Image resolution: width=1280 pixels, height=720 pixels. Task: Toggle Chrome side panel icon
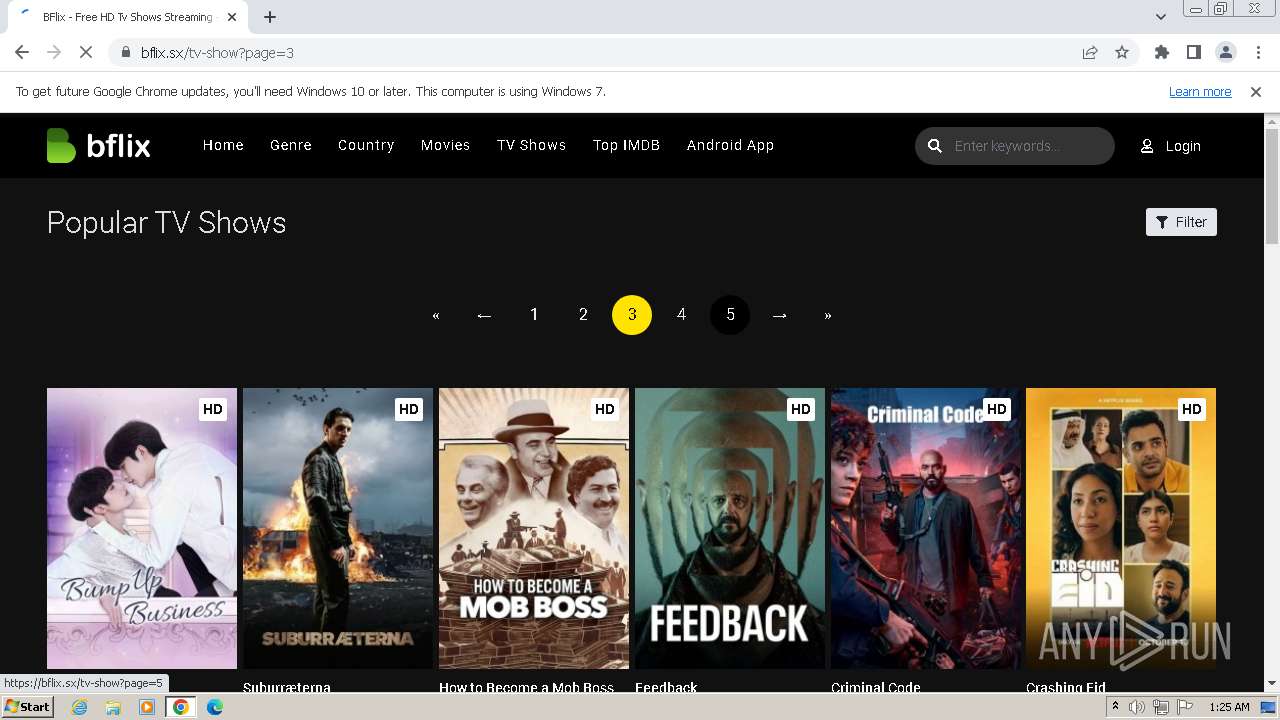[x=1194, y=53]
